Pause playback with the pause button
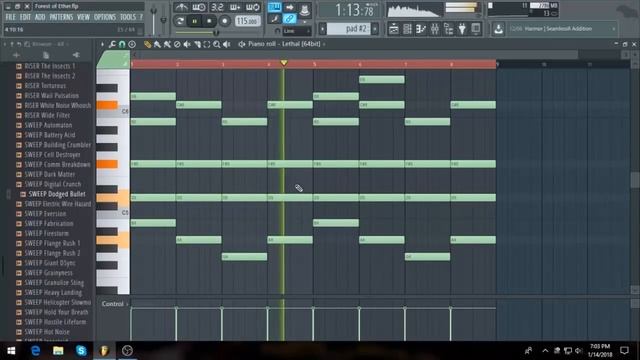This screenshot has height=360, width=640. pos(195,21)
